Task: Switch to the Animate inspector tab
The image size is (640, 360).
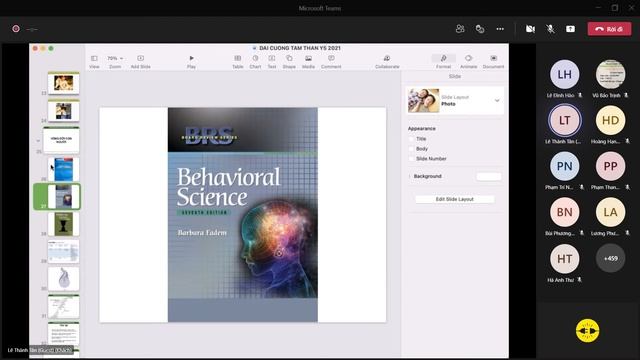Action: 469,61
